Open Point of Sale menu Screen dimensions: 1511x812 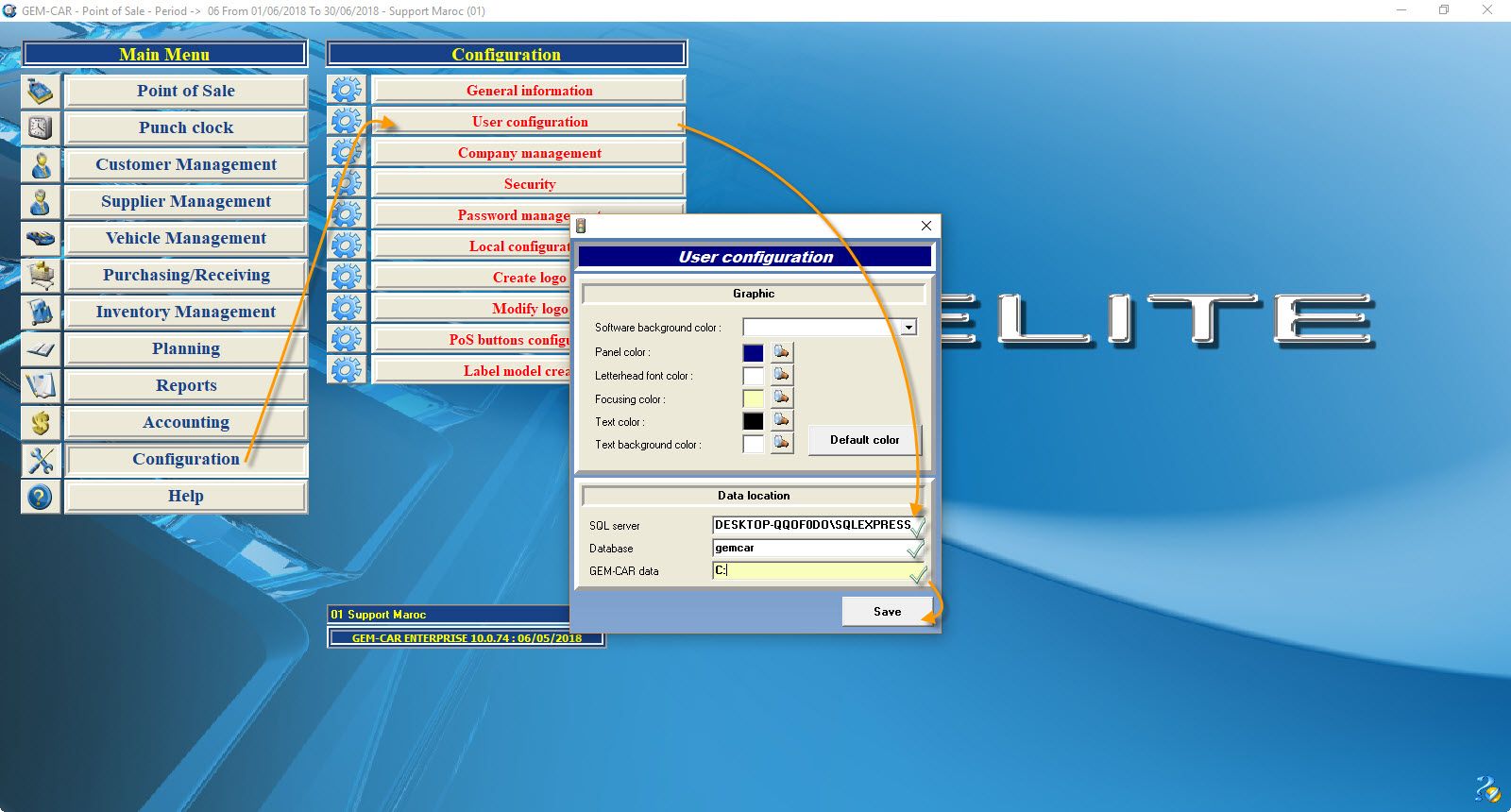186,91
